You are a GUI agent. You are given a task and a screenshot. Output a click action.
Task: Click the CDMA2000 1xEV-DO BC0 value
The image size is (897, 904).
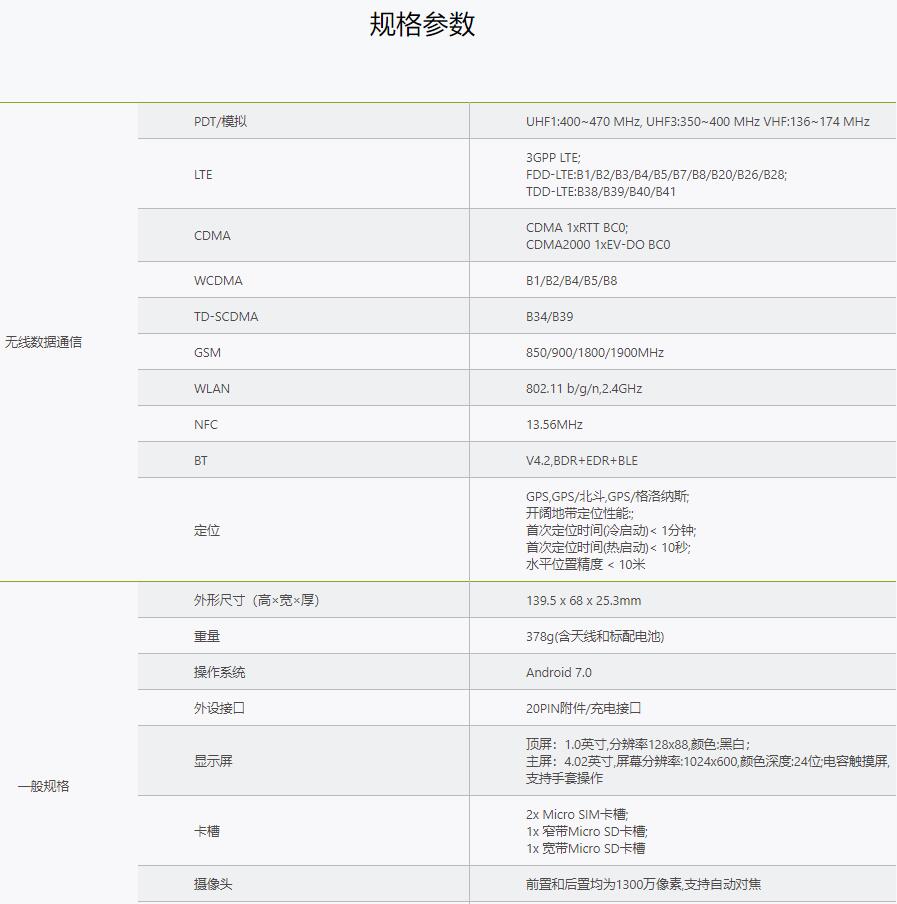(x=598, y=244)
